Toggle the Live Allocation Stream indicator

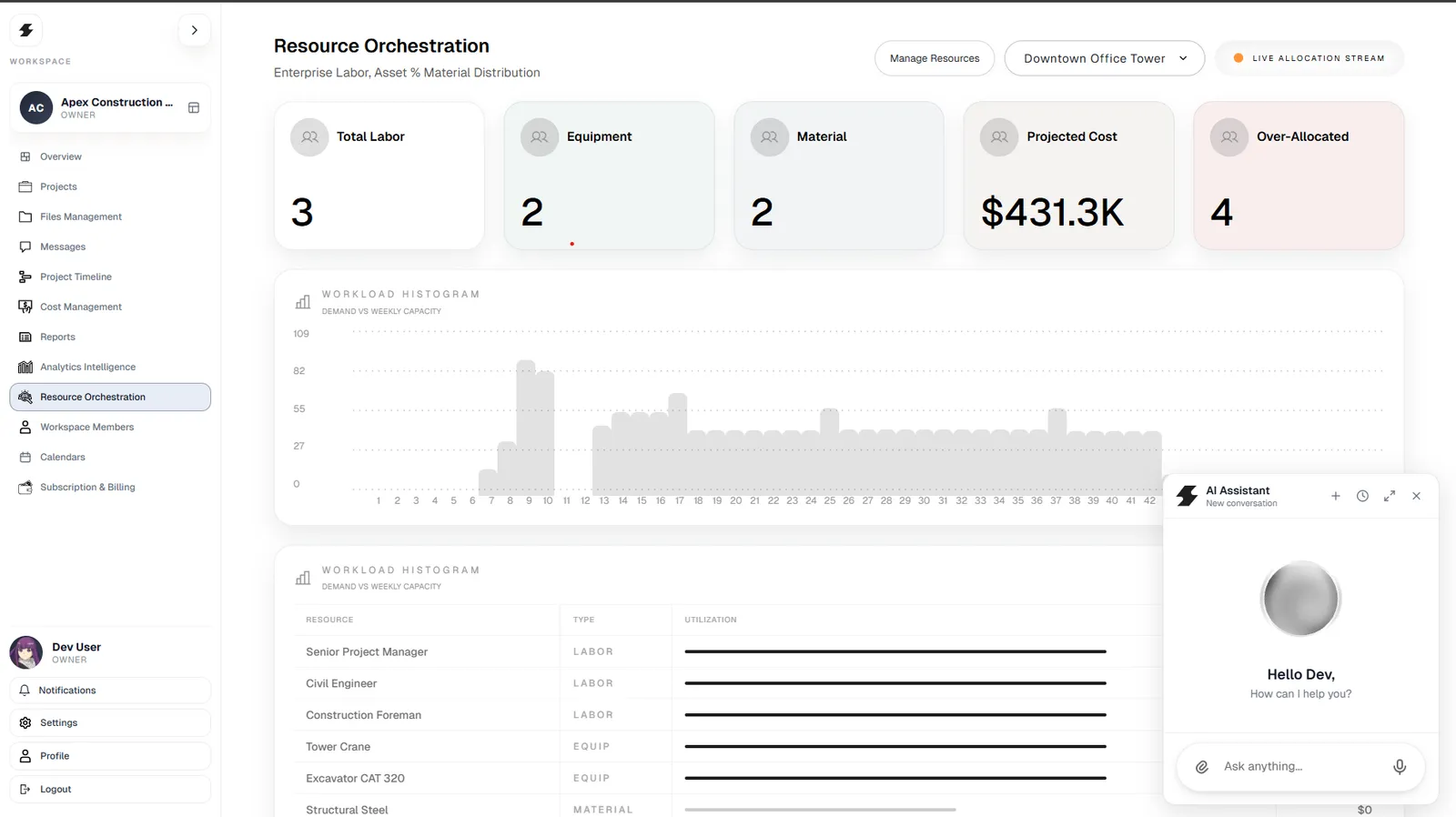1309,58
